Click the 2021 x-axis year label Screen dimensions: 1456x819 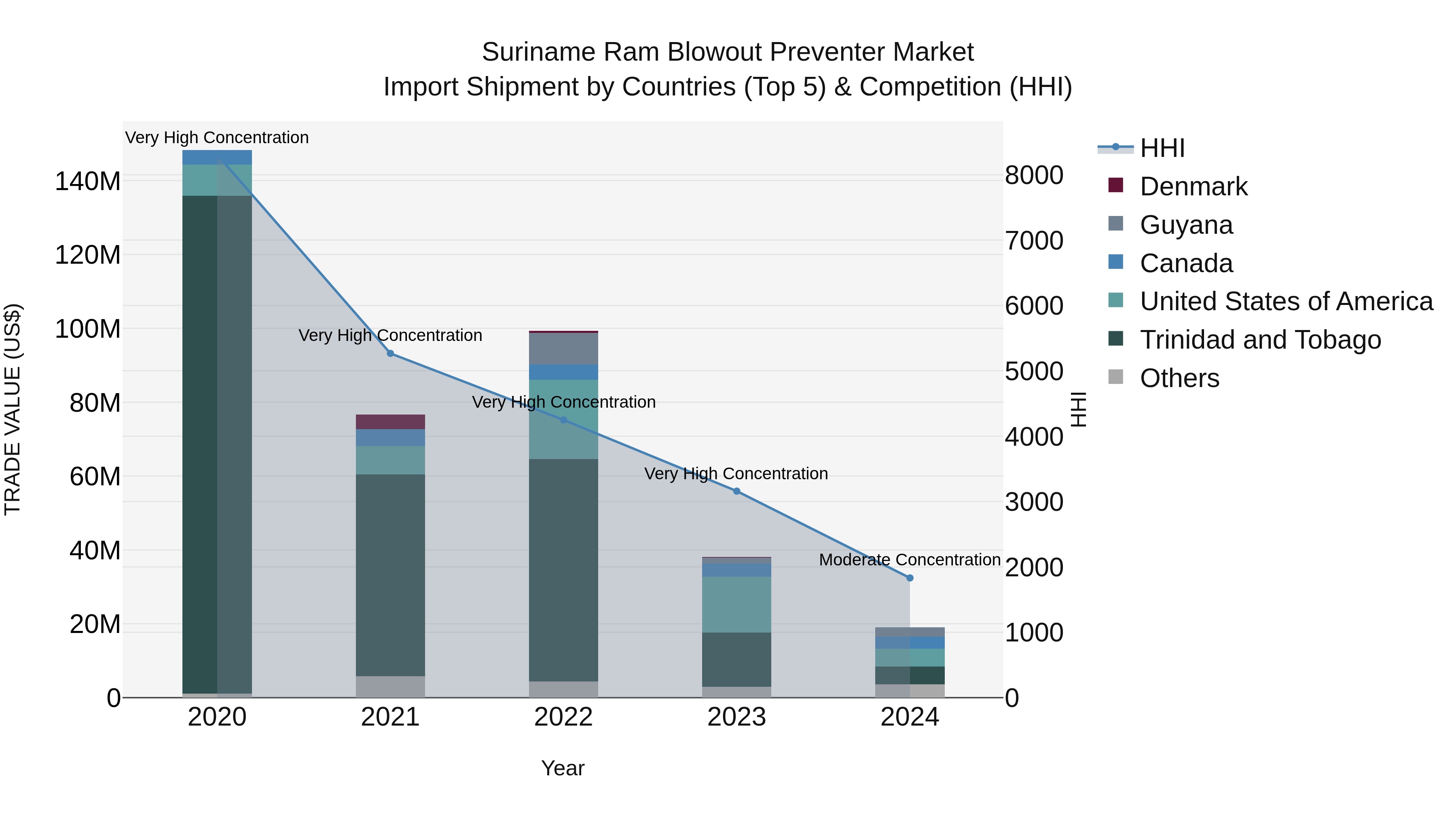pos(390,717)
